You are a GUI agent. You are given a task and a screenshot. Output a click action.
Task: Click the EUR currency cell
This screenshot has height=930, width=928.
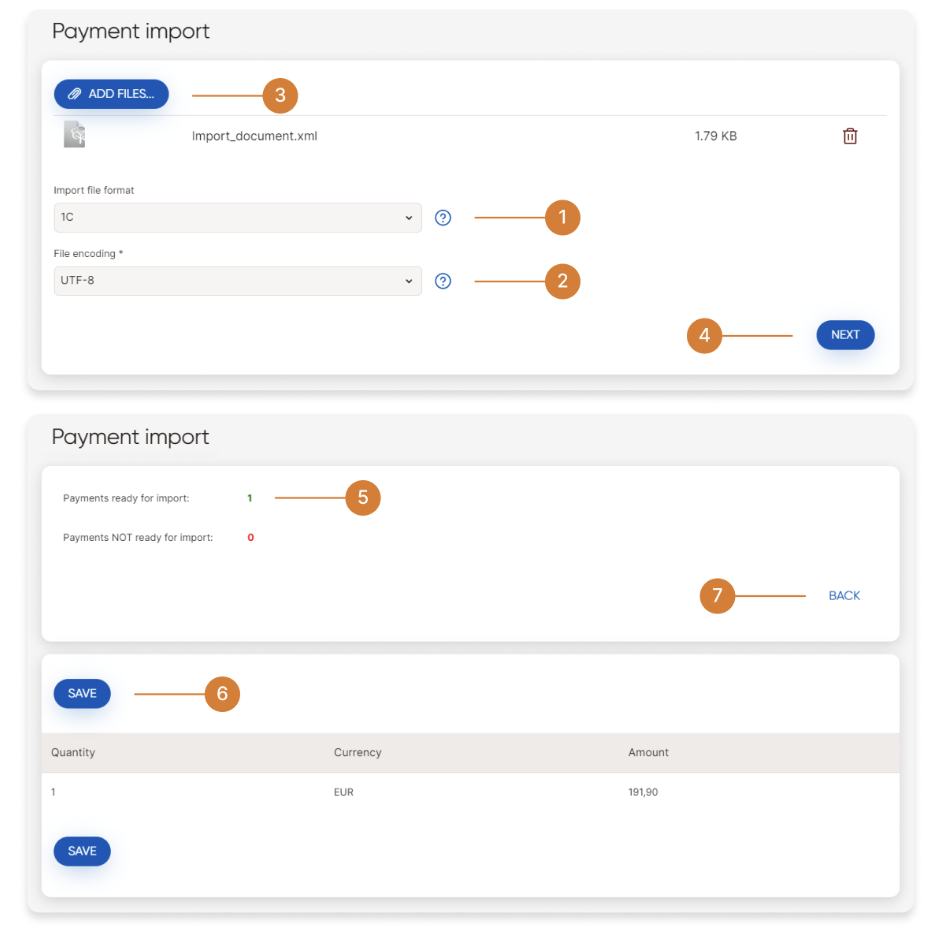[x=344, y=792]
